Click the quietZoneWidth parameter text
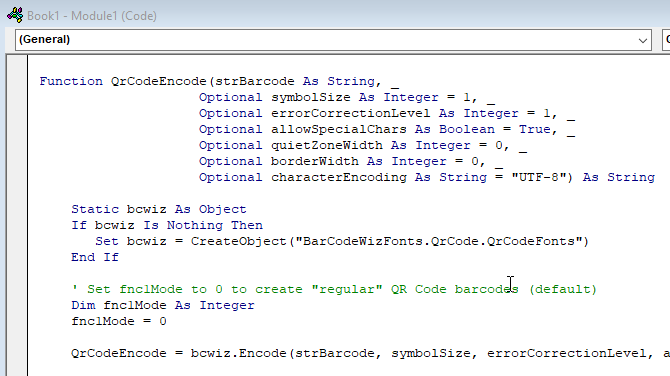670x376 pixels. point(326,146)
